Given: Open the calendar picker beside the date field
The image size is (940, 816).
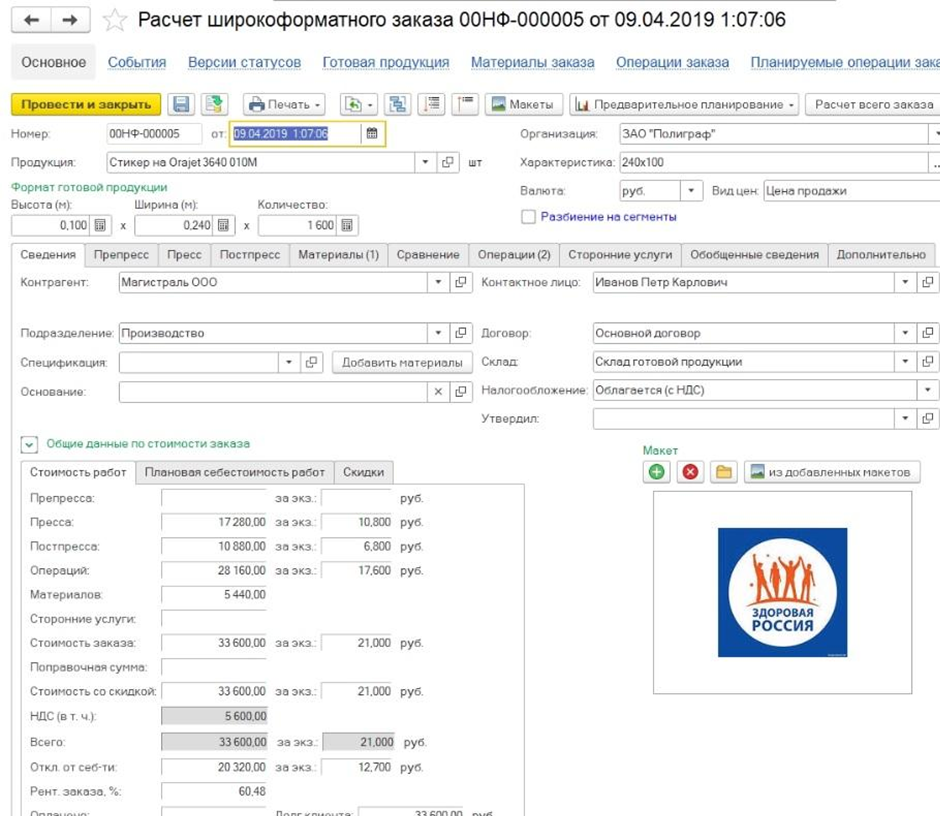Looking at the screenshot, I should click(x=372, y=134).
